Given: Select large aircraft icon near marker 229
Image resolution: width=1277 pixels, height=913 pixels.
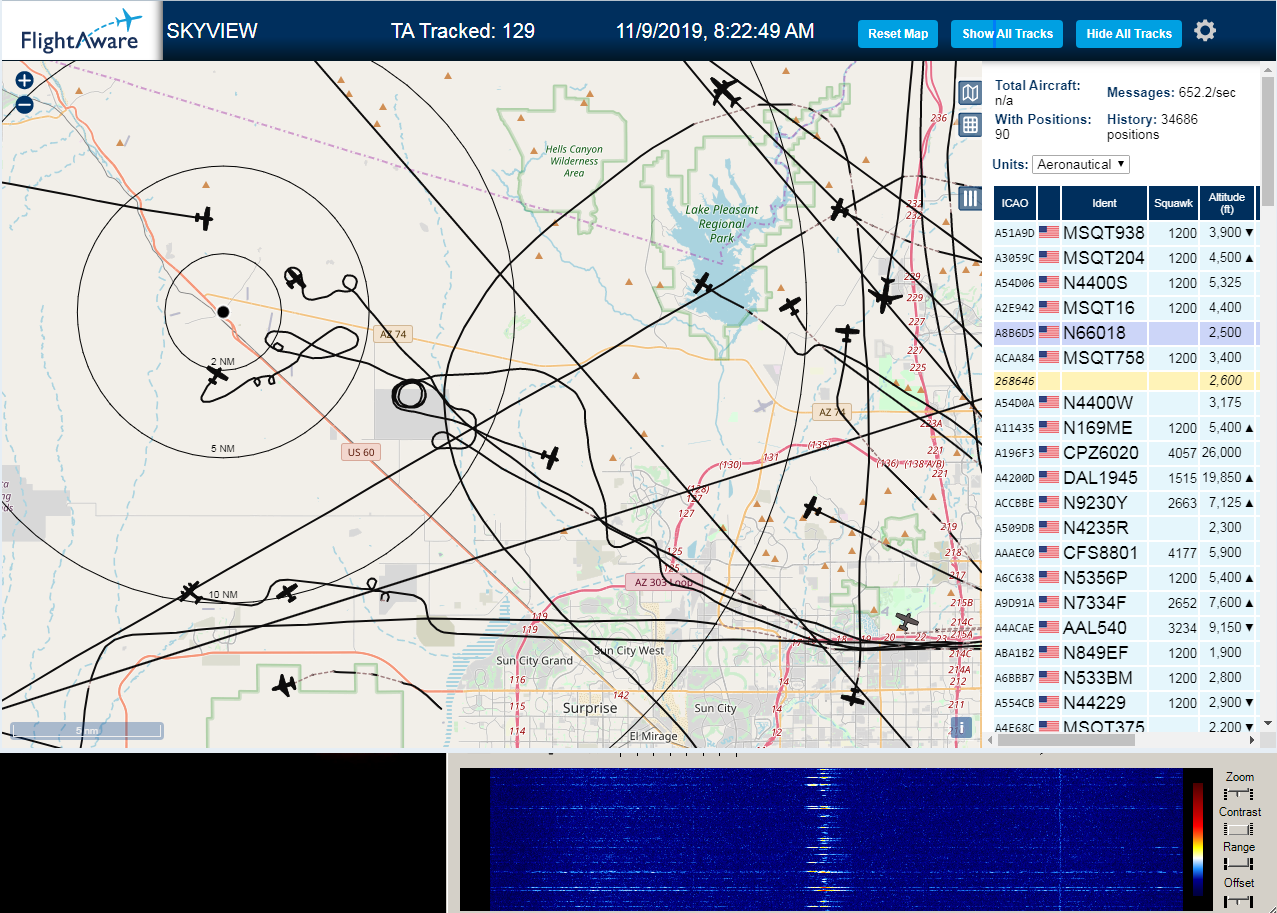Looking at the screenshot, I should tap(885, 294).
